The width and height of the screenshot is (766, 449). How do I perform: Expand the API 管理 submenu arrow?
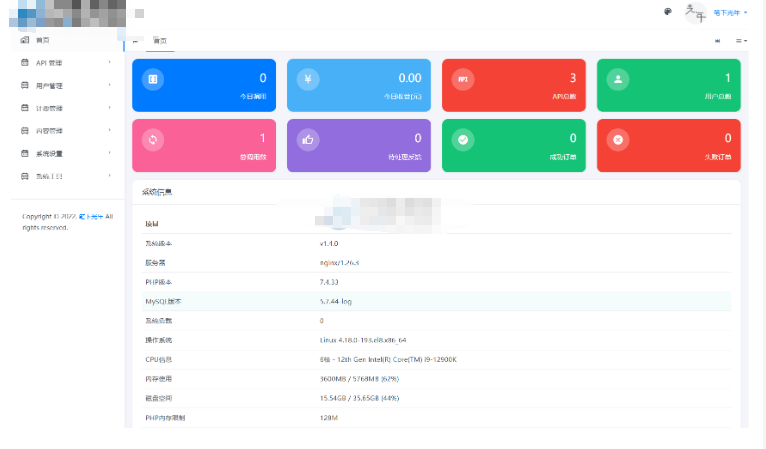click(109, 62)
